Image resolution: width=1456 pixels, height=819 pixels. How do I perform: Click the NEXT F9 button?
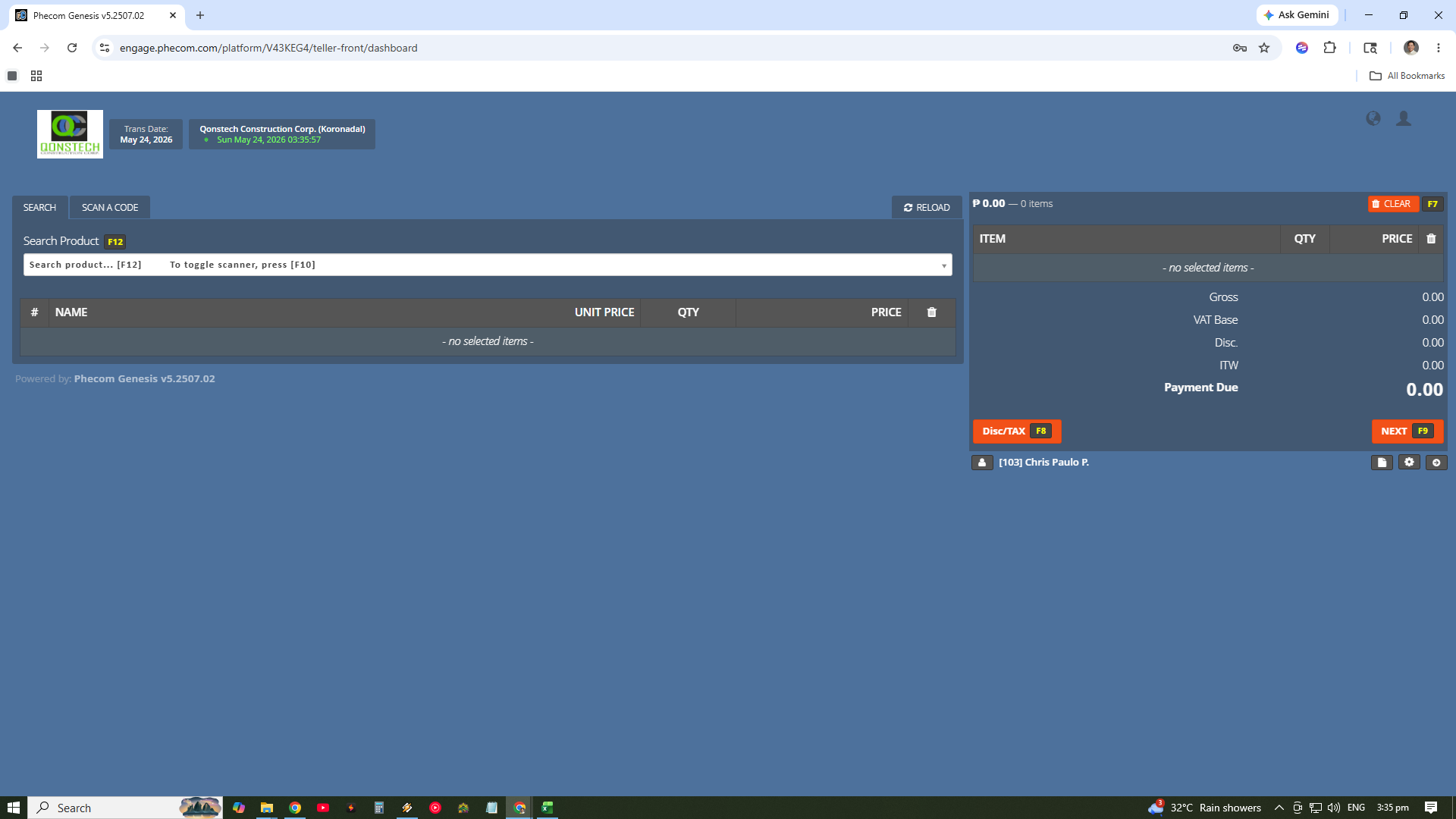(x=1407, y=431)
